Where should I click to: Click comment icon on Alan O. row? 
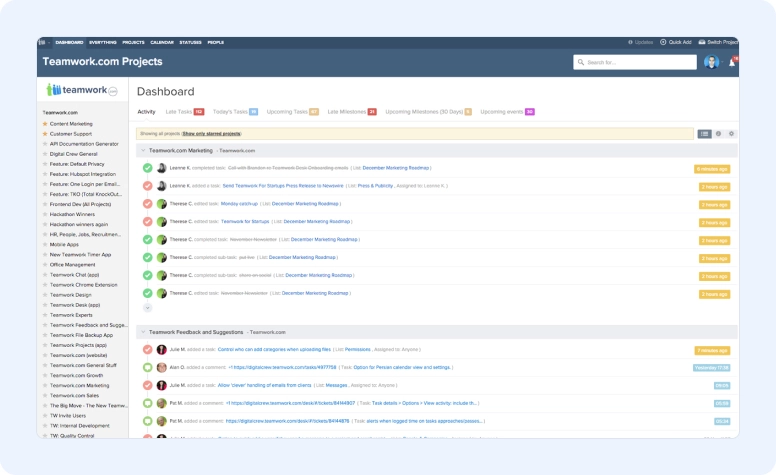coord(147,368)
